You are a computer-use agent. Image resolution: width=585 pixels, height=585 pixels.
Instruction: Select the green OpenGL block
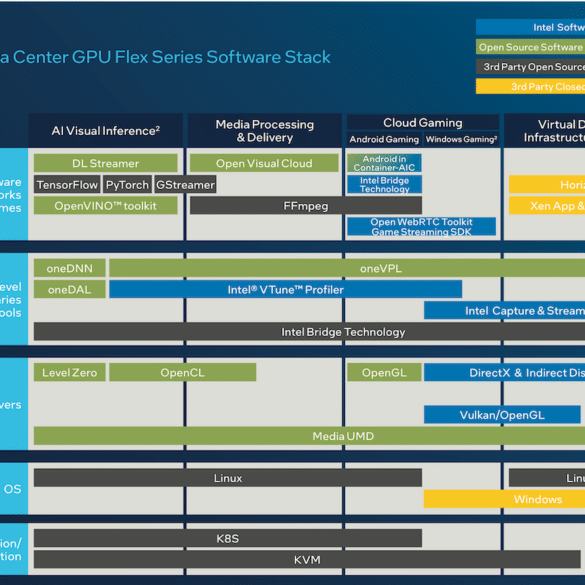pos(384,372)
